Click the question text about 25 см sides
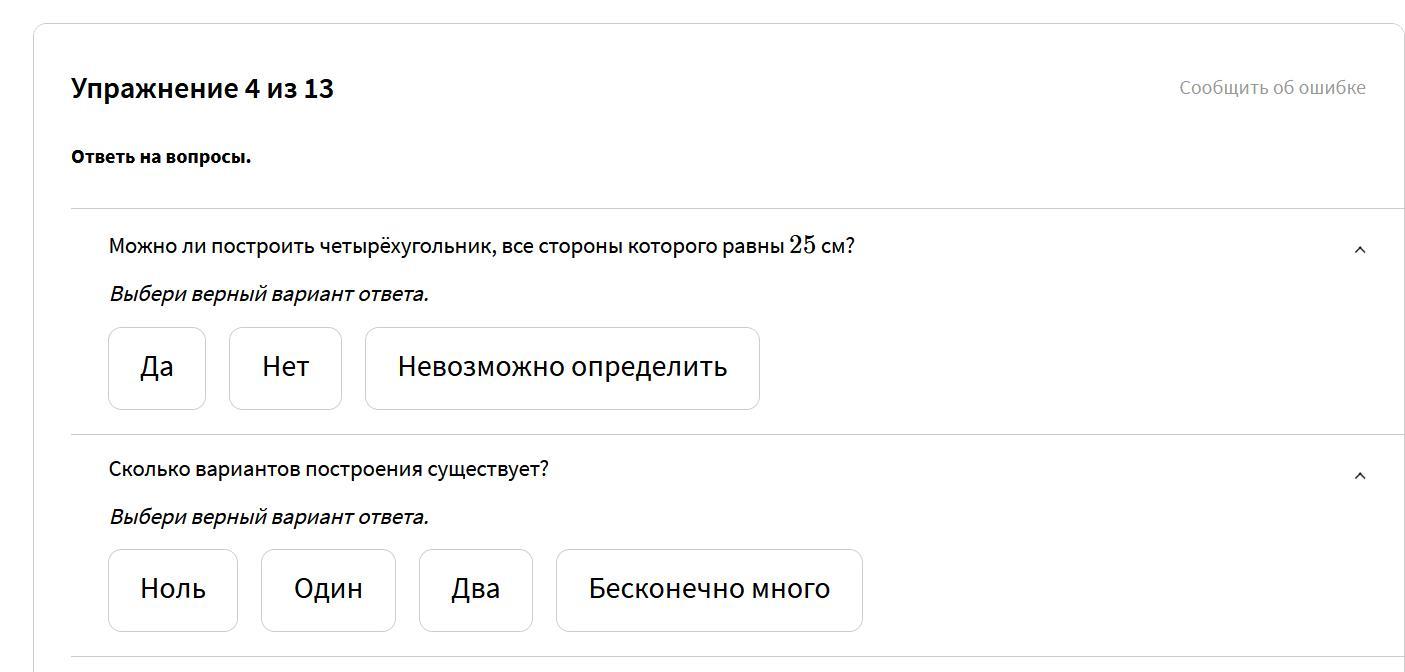Viewport: 1405px width, 672px height. pyautogui.click(x=482, y=246)
